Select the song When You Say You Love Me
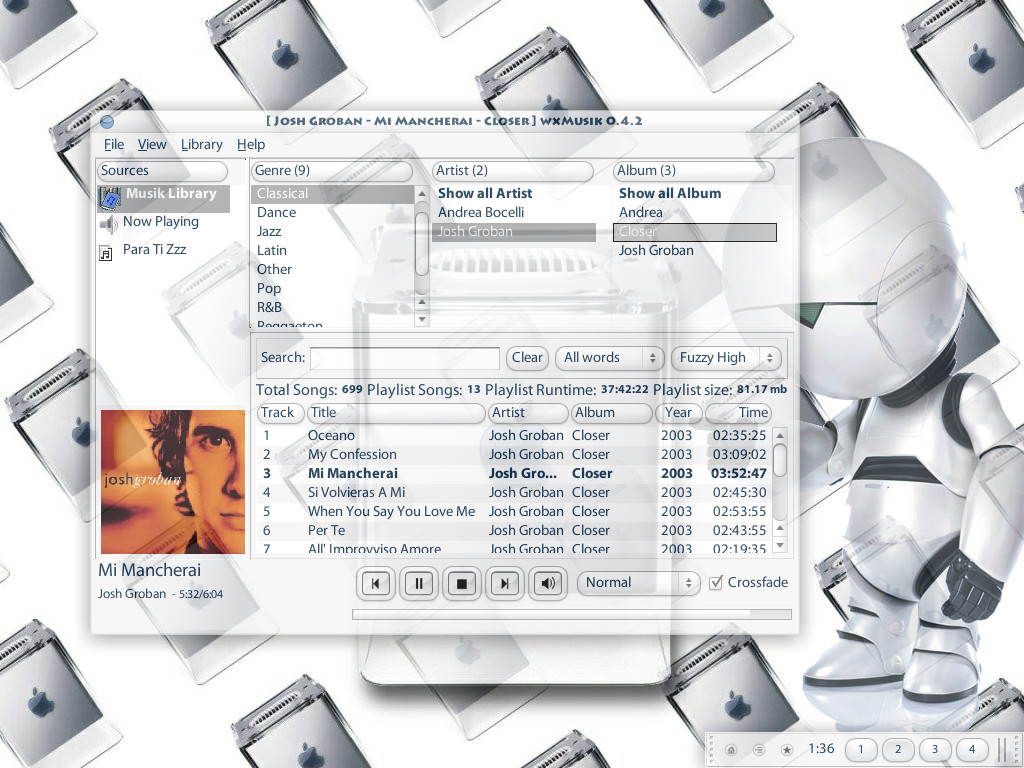Screen dimensions: 1024x768 click(514, 511)
